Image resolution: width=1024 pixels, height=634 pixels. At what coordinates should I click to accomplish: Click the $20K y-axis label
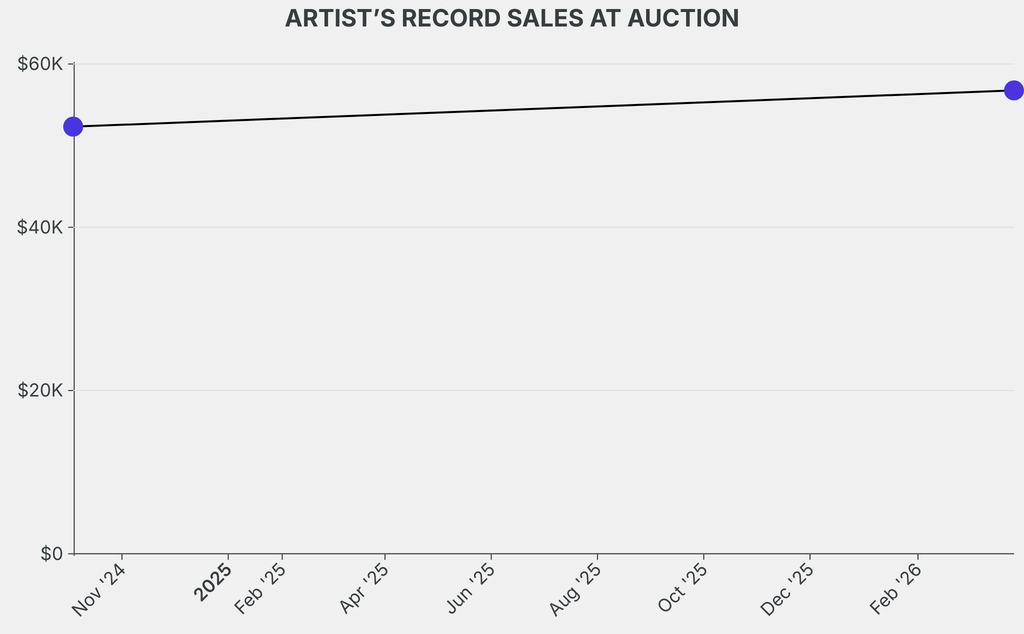40,390
